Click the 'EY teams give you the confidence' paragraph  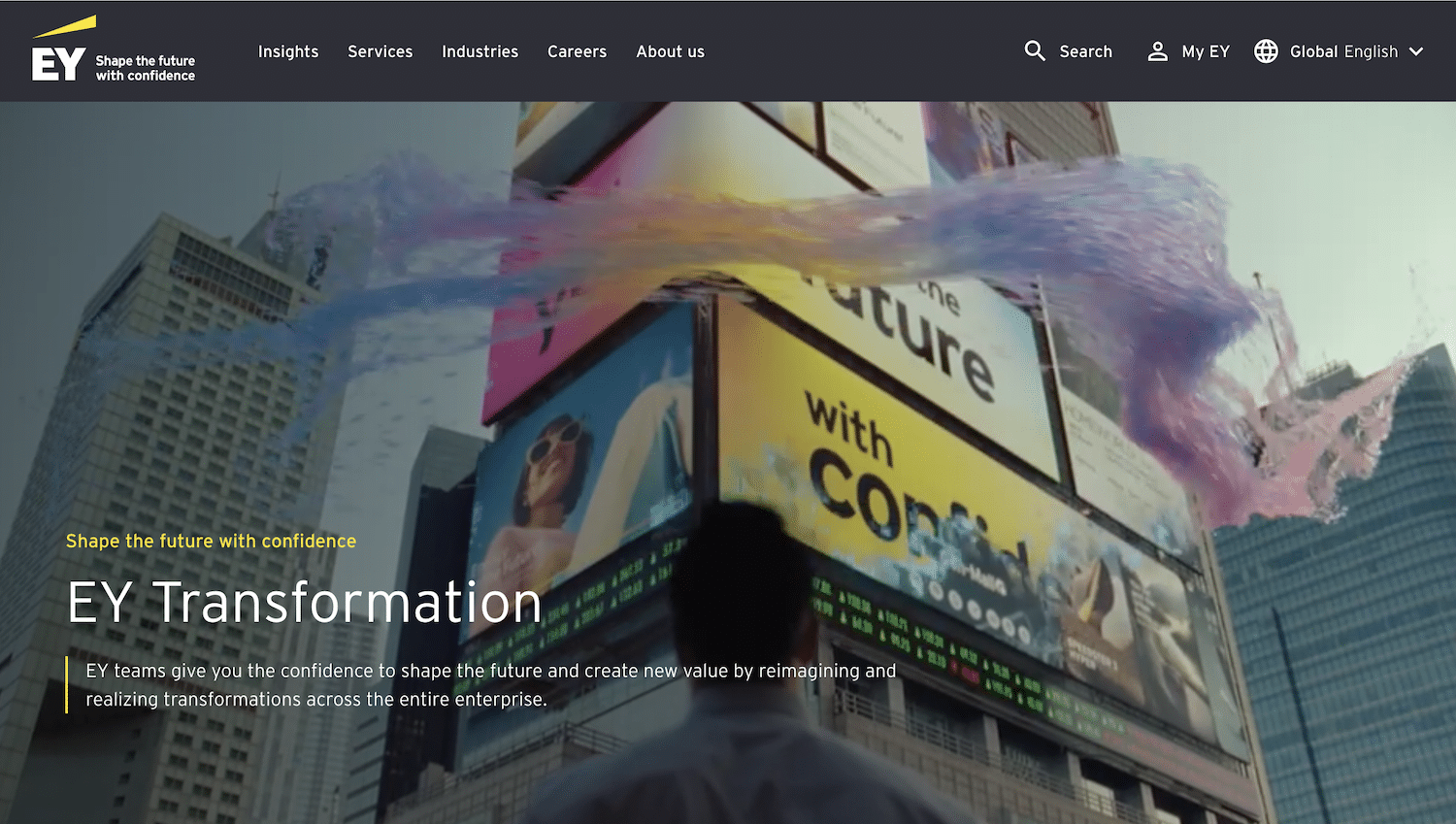(490, 684)
